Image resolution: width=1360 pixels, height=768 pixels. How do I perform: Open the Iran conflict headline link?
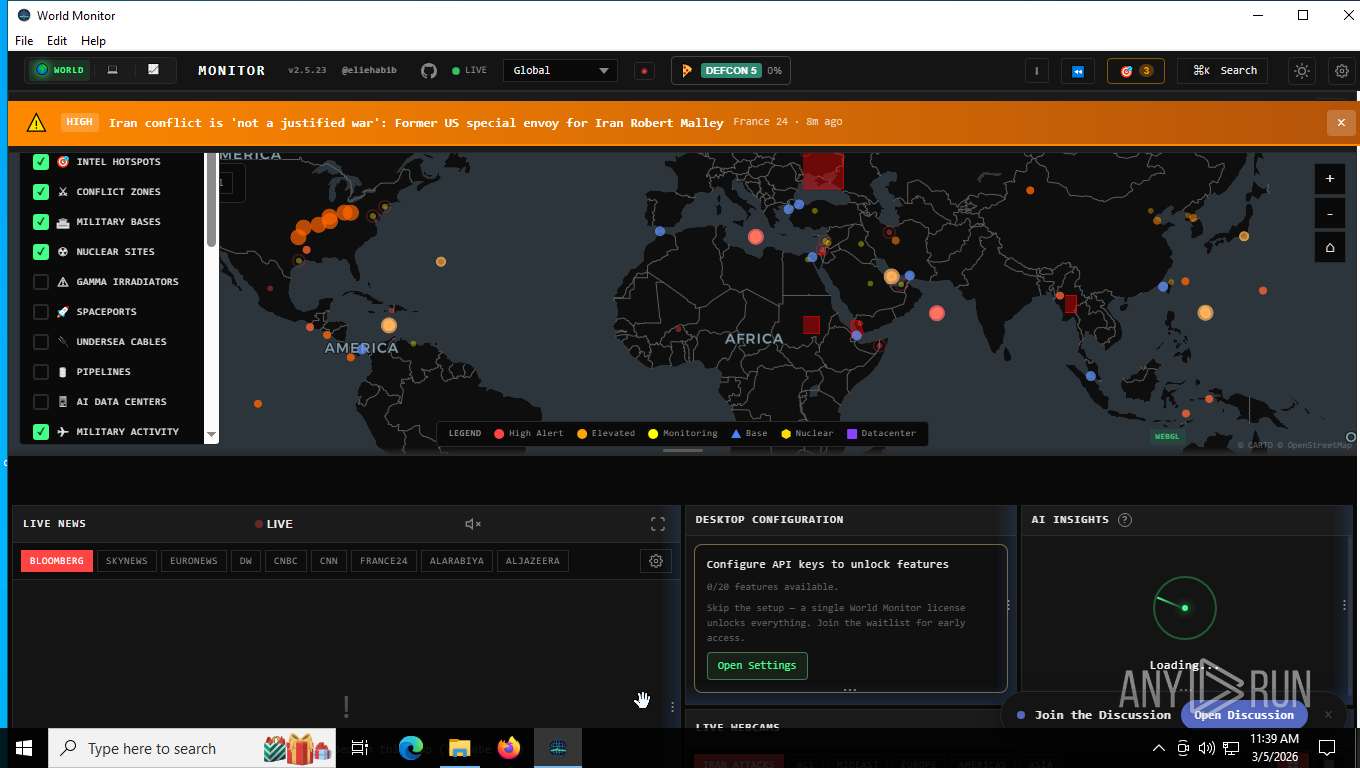(x=416, y=122)
